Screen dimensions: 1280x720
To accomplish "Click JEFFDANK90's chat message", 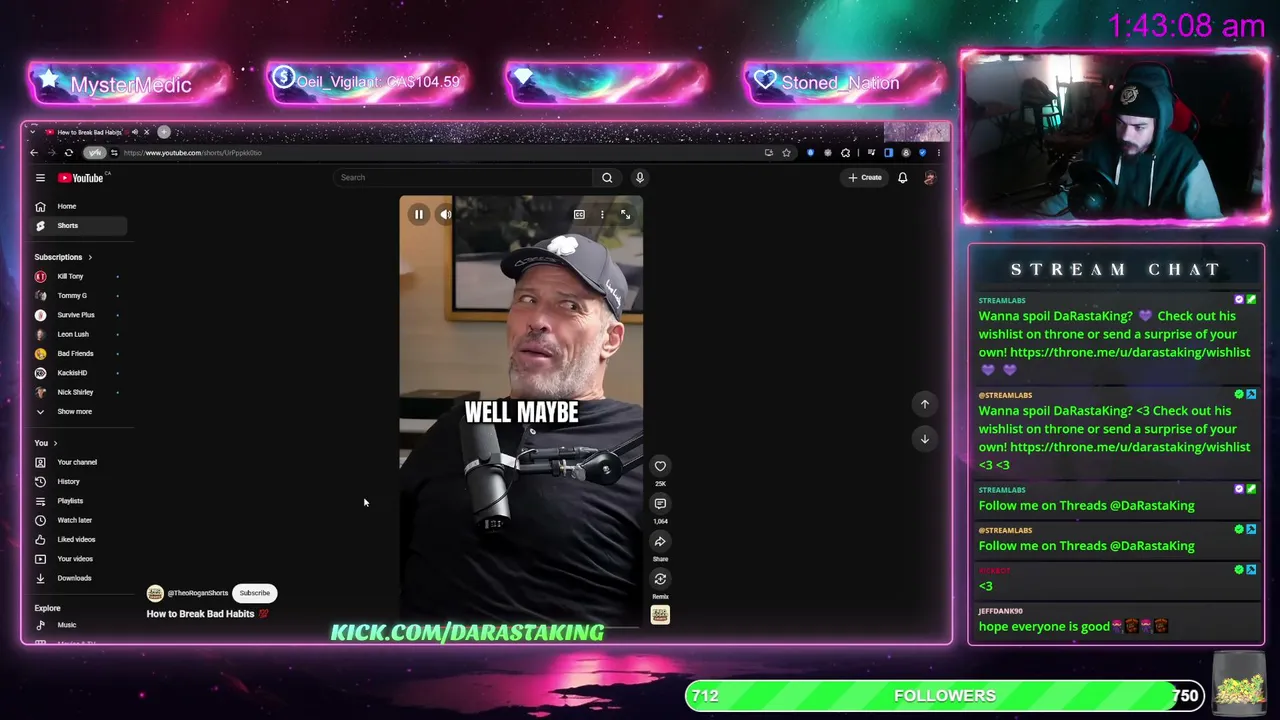I will (x=1116, y=619).
